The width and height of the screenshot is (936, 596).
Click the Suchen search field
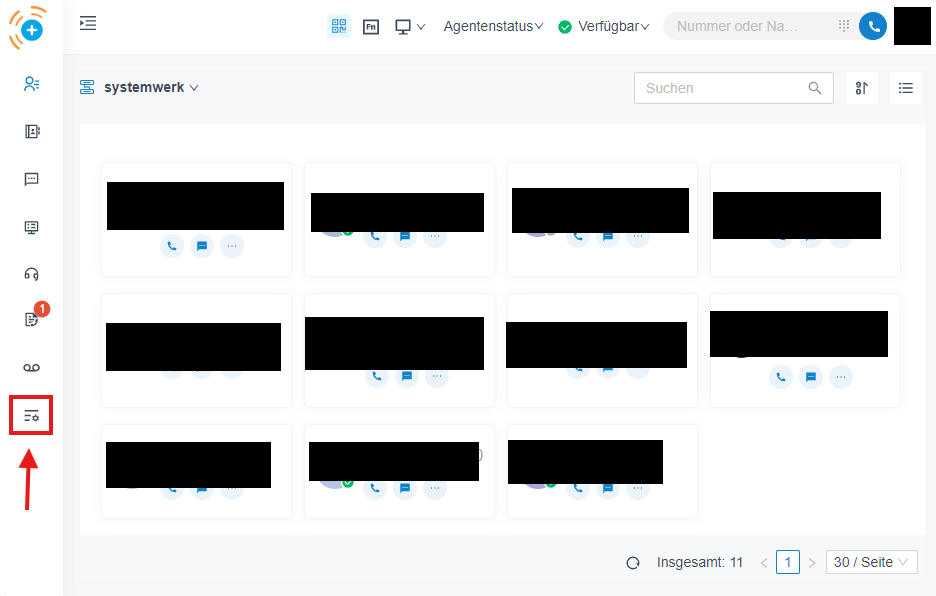coord(723,88)
